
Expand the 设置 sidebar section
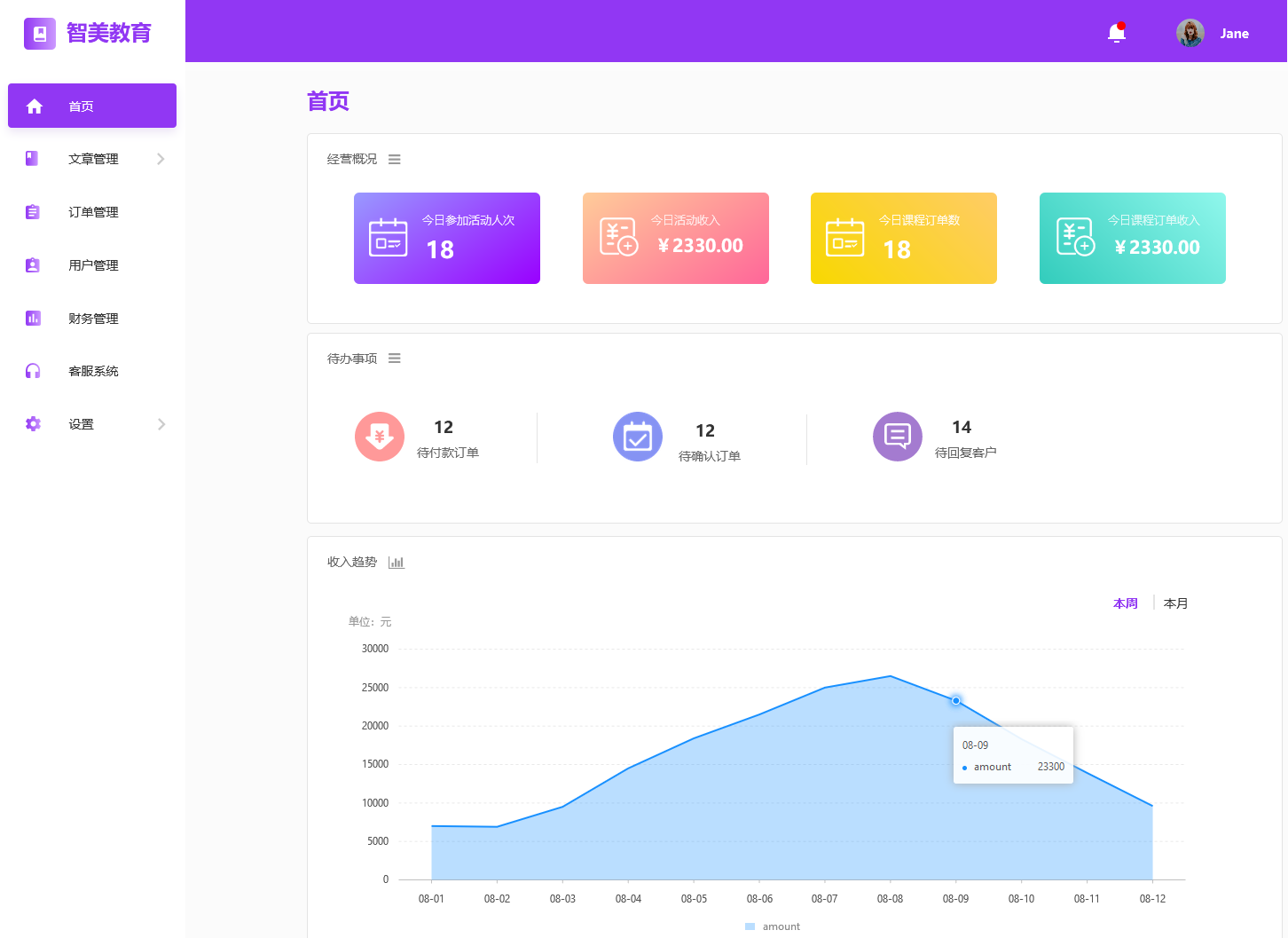pos(161,423)
